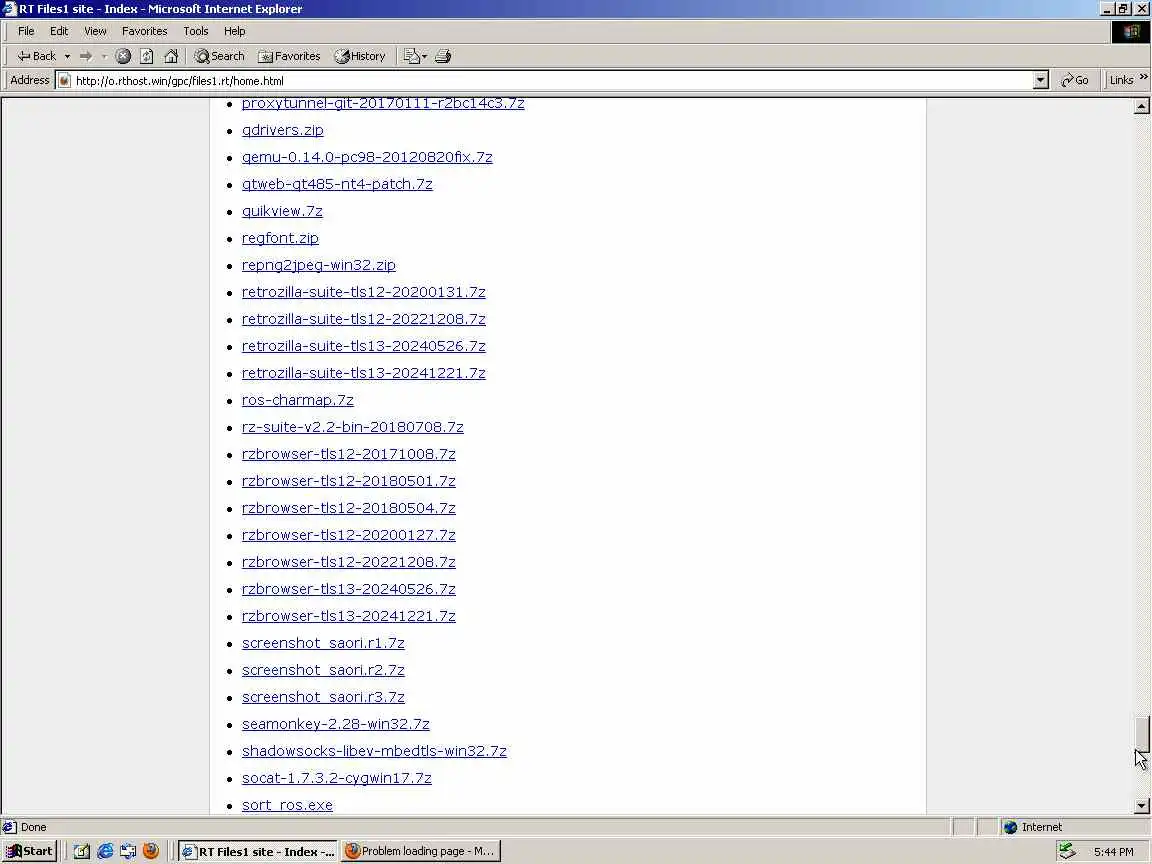The width and height of the screenshot is (1152, 864).
Task: Open rzbrowser-tls12-20180501.7z link
Action: [x=348, y=481]
